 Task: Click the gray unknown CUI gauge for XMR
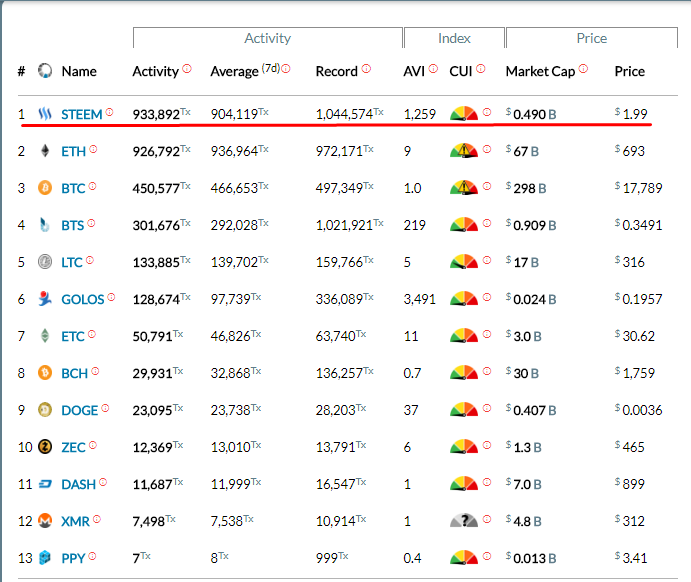464,520
